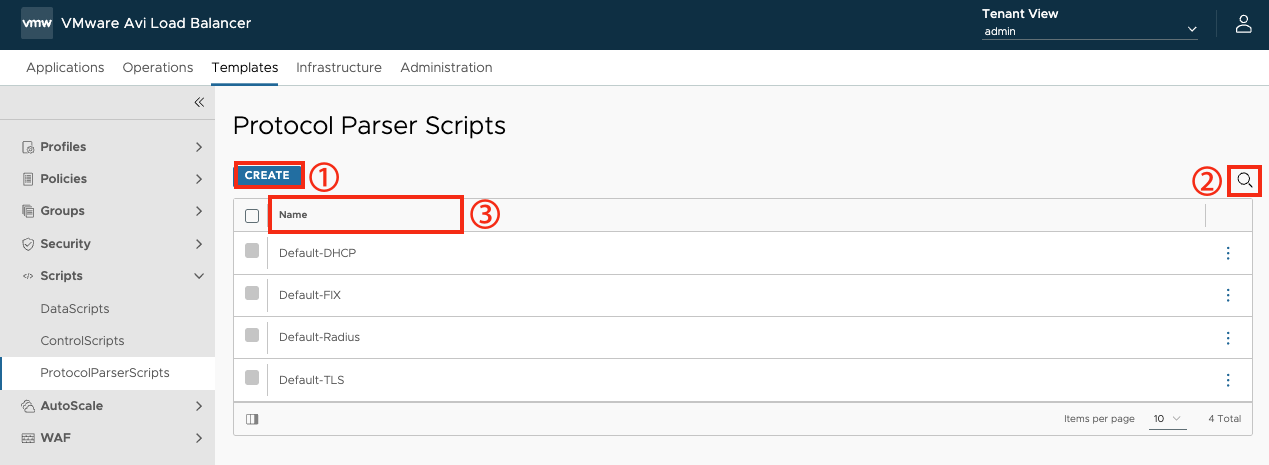Click the Policies sidebar label
This screenshot has width=1269, height=465.
tap(63, 179)
